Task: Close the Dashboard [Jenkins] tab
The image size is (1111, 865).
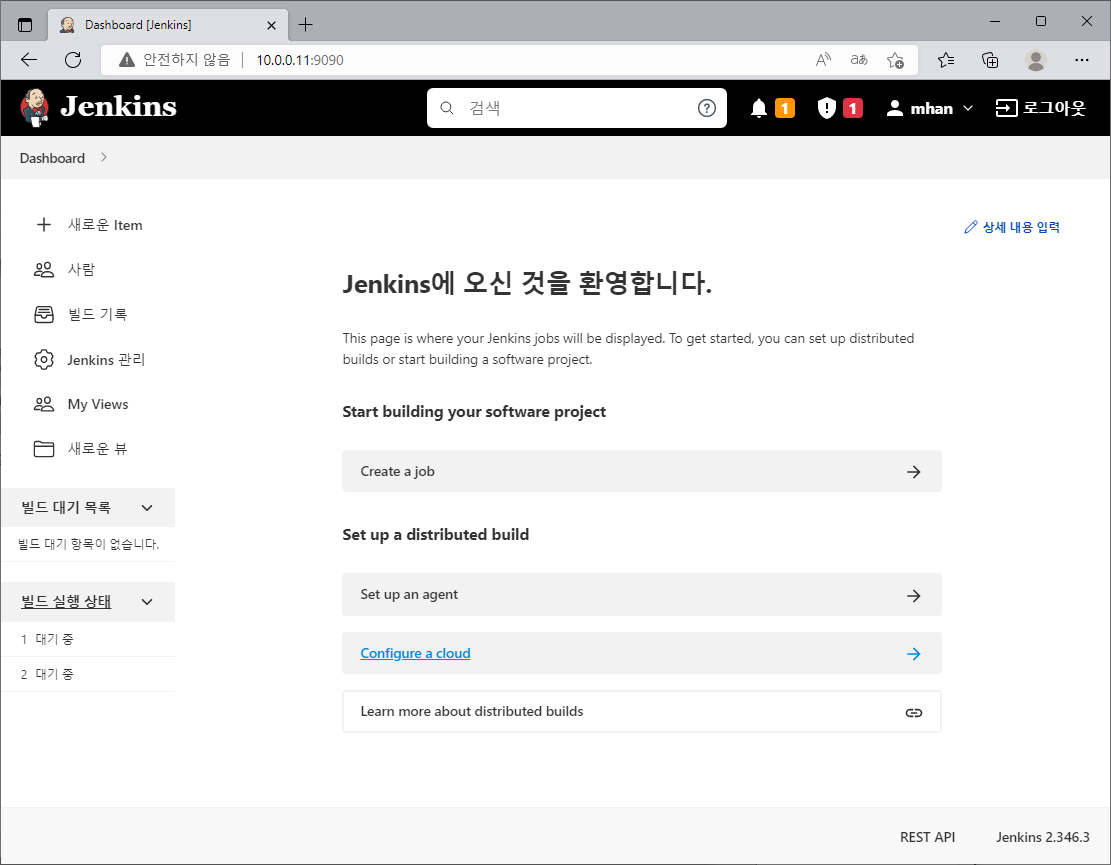Action: pyautogui.click(x=271, y=26)
